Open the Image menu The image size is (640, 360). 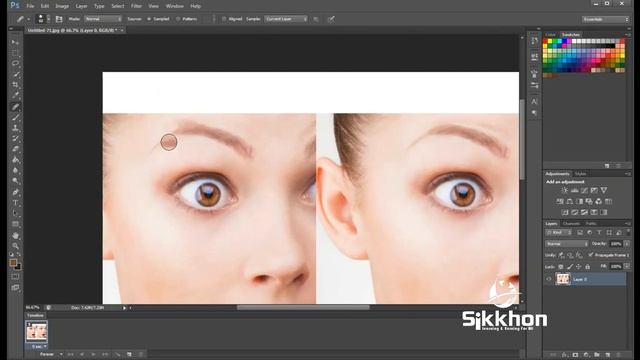62,6
